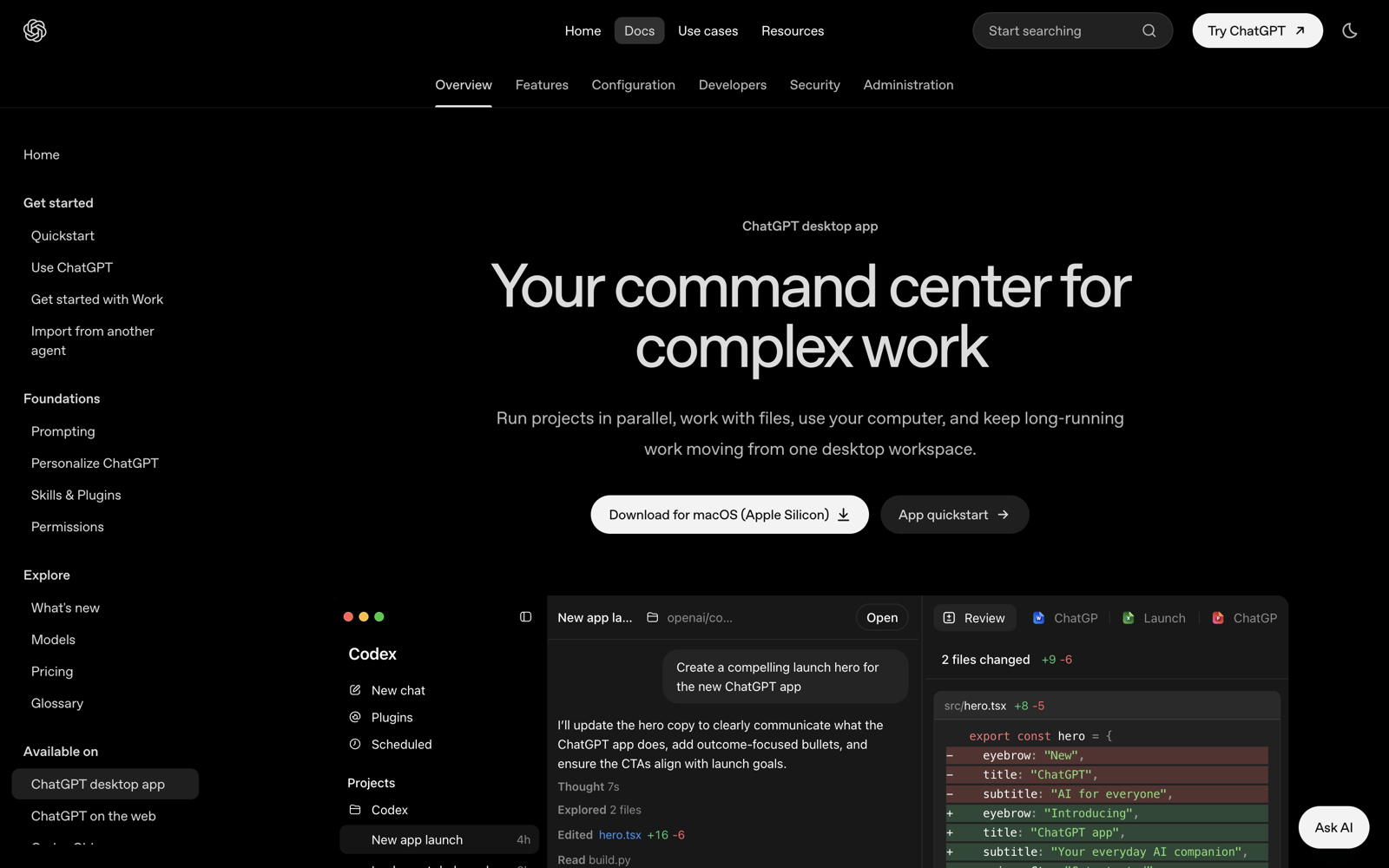Open Import from another agent link
Image resolution: width=1389 pixels, height=868 pixels.
(93, 341)
